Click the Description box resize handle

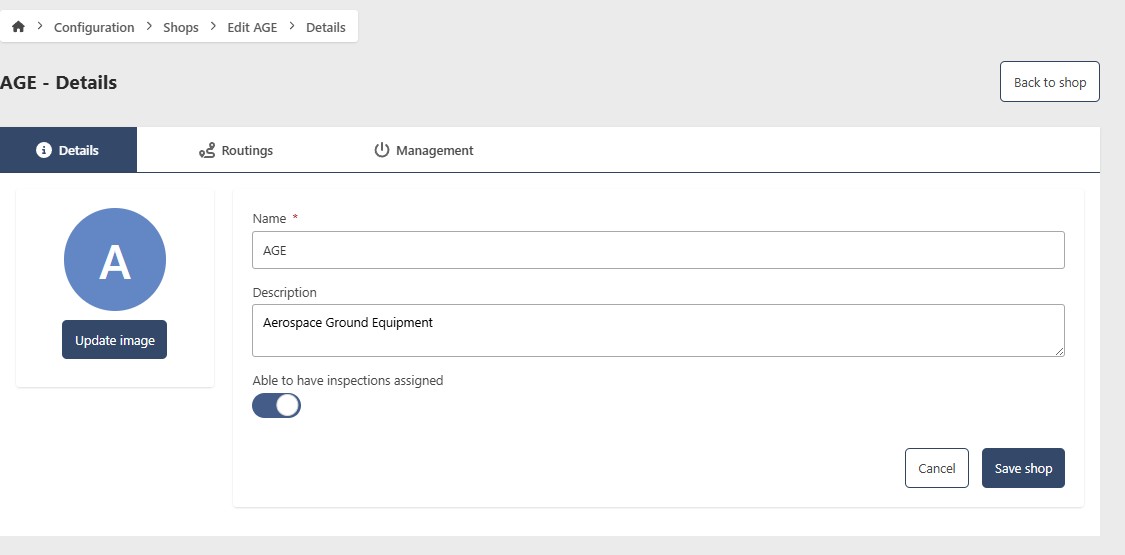pos(1059,351)
